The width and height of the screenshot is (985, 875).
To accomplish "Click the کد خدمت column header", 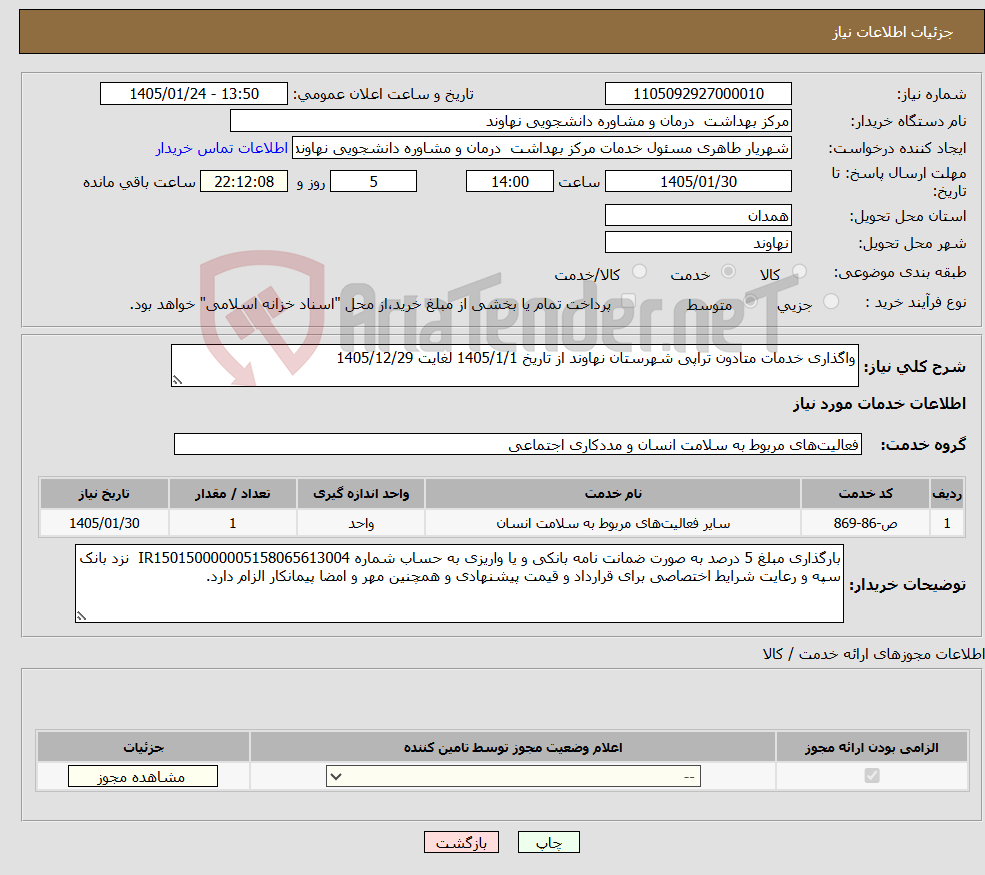I will coord(865,494).
